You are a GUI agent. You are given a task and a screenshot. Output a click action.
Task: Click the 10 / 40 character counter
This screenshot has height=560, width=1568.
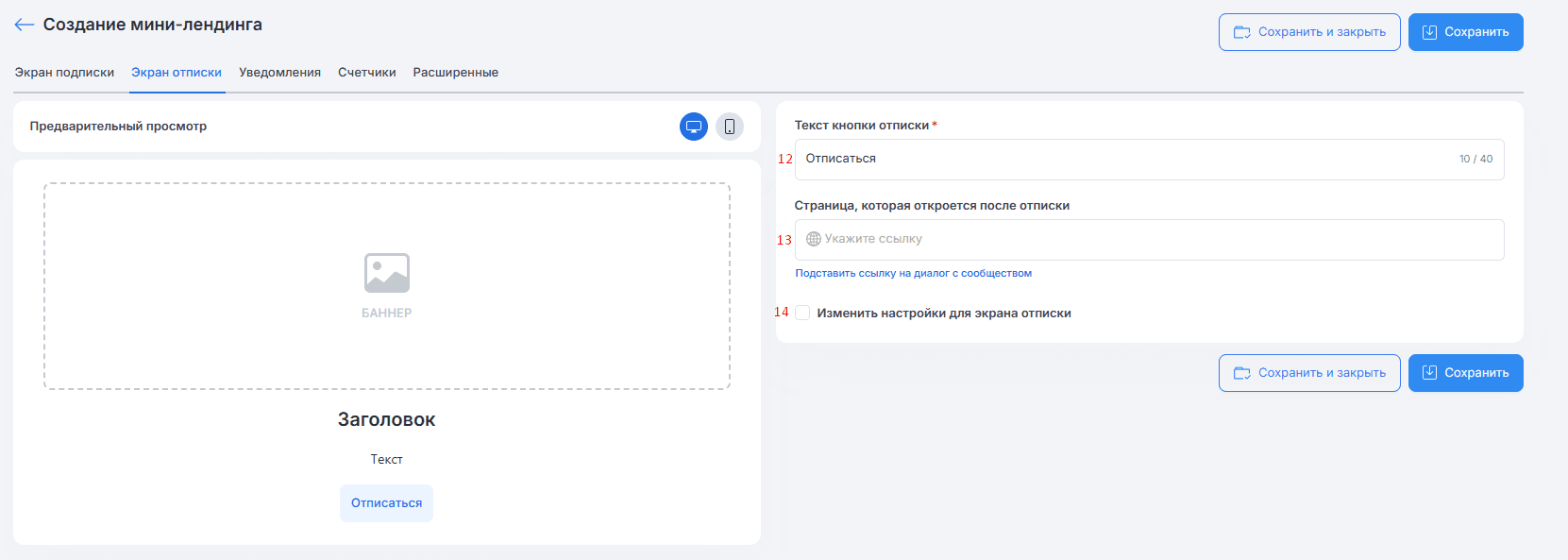pyautogui.click(x=1476, y=159)
